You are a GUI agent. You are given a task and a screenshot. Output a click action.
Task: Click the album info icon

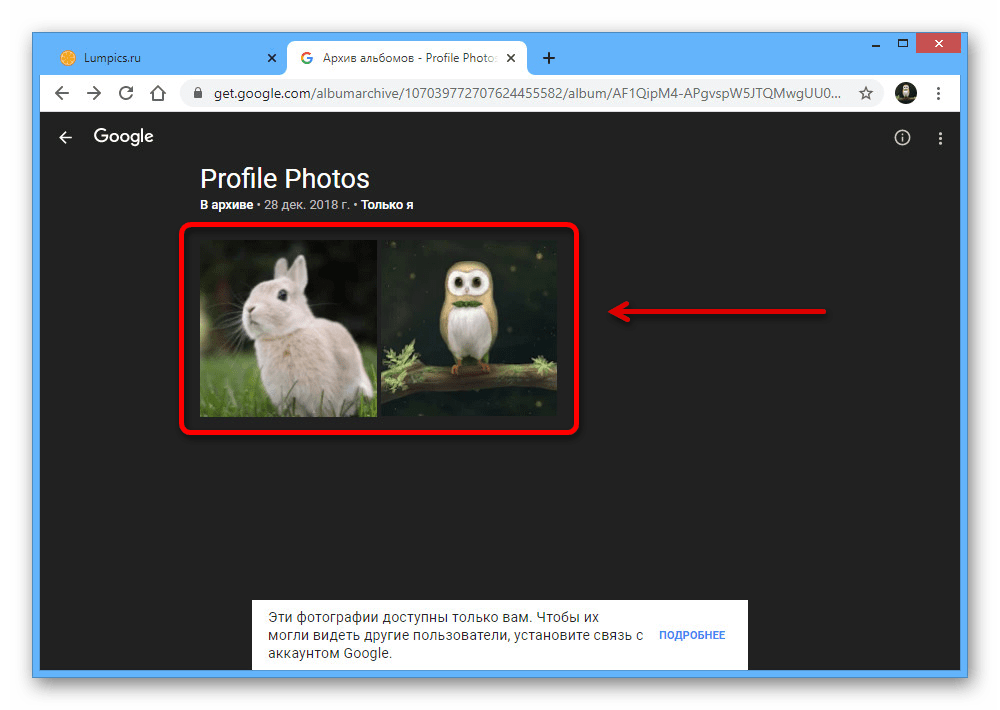click(902, 138)
